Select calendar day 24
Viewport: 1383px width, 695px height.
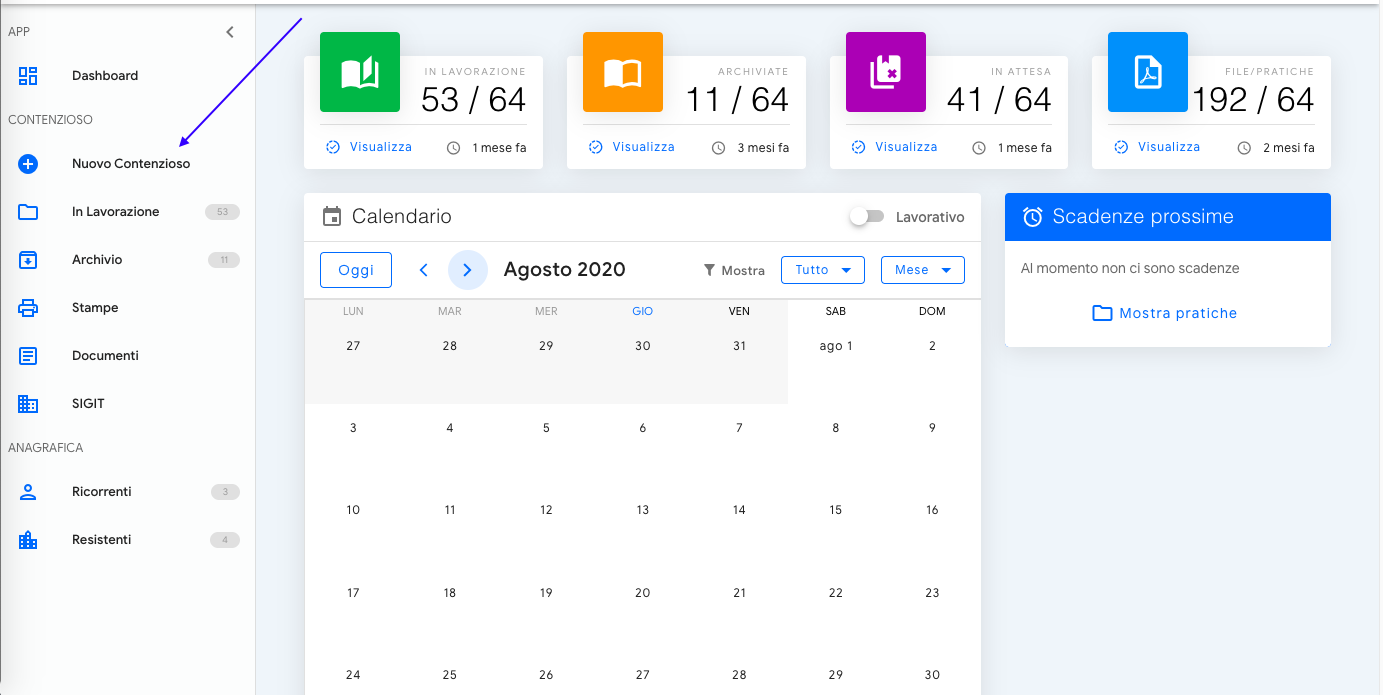[x=353, y=675]
